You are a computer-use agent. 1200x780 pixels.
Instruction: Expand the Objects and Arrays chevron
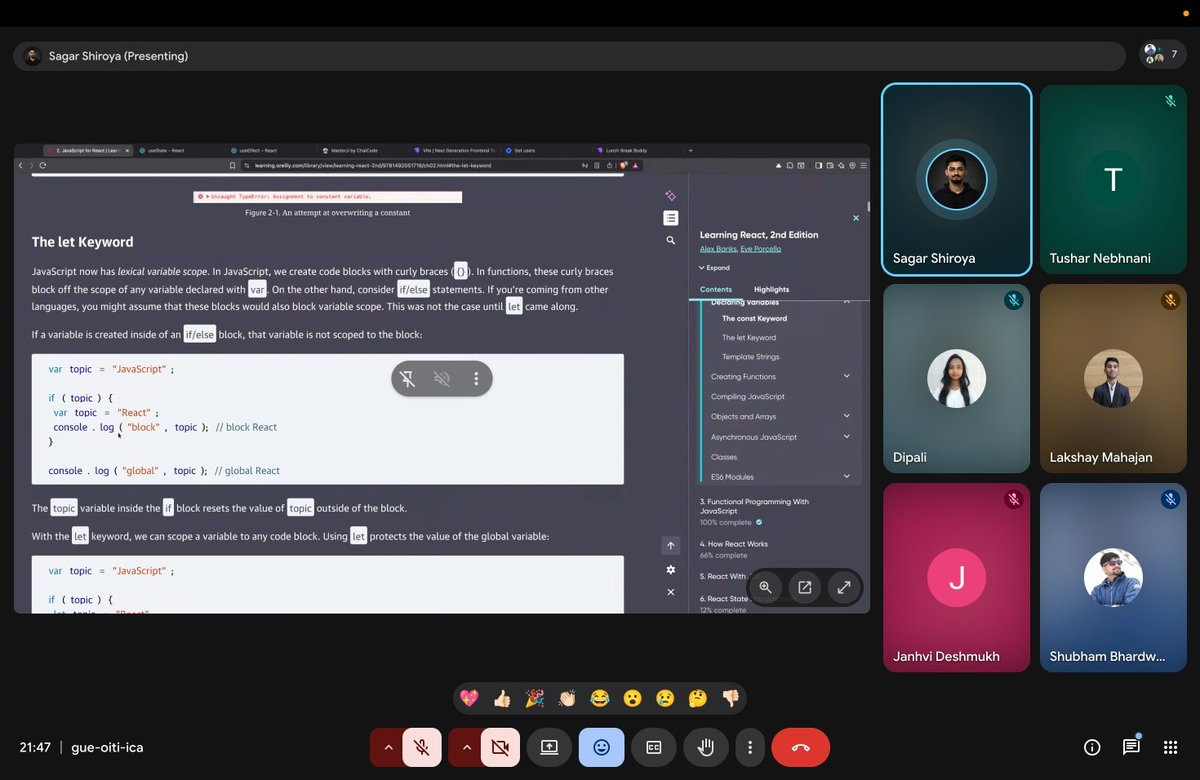(x=847, y=416)
